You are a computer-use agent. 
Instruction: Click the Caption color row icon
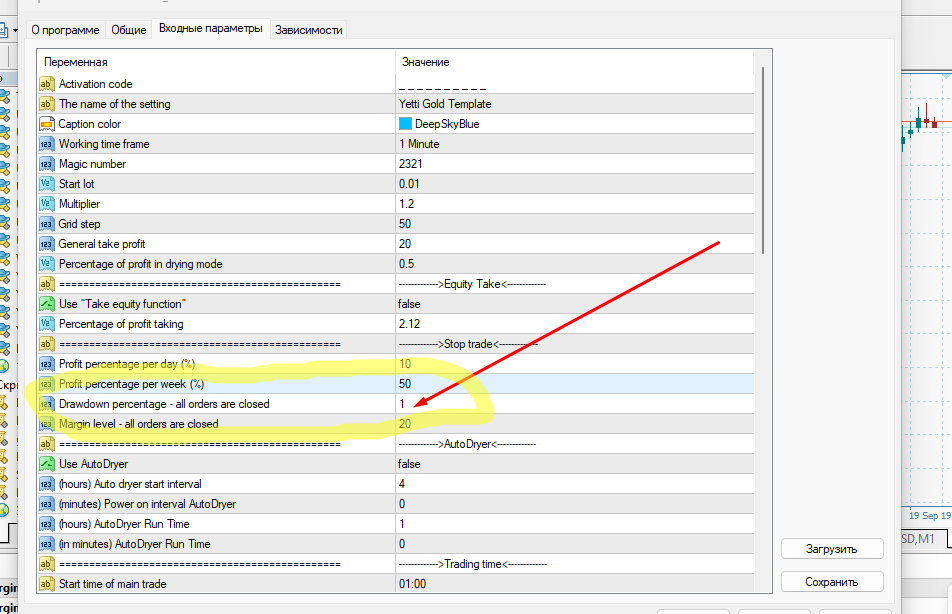46,124
